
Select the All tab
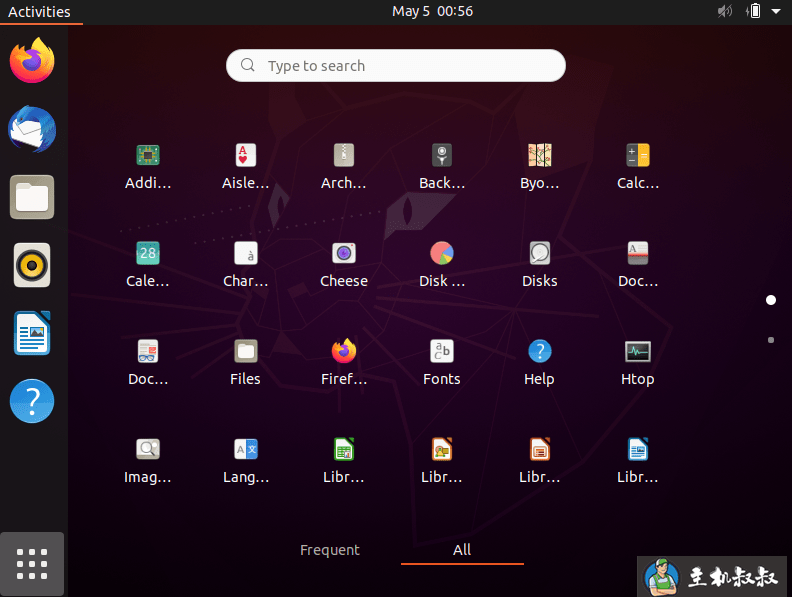462,550
